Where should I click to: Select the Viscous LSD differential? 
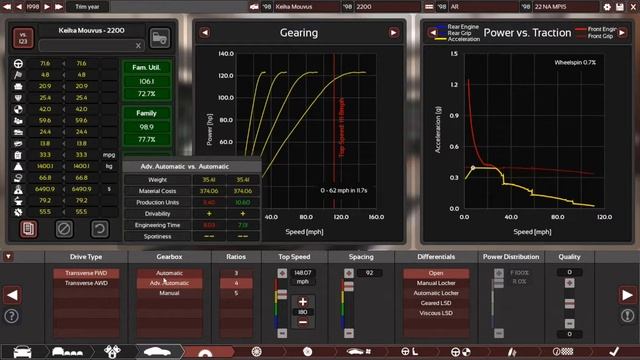[436, 313]
